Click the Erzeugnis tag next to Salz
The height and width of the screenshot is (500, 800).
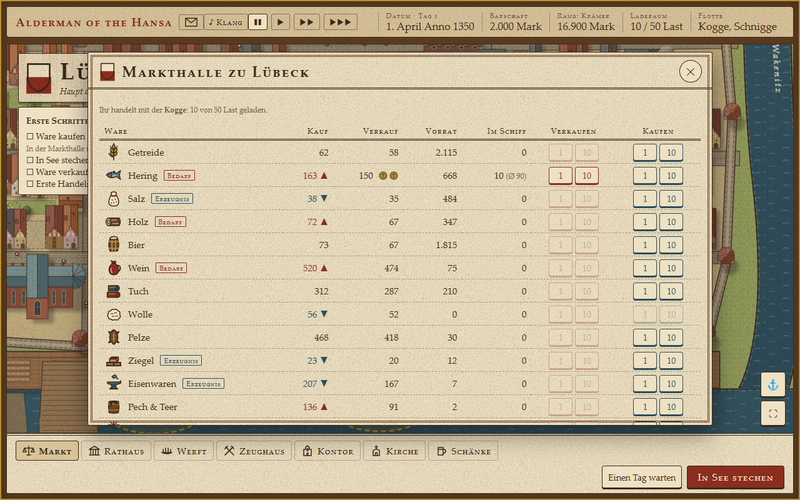(172, 198)
